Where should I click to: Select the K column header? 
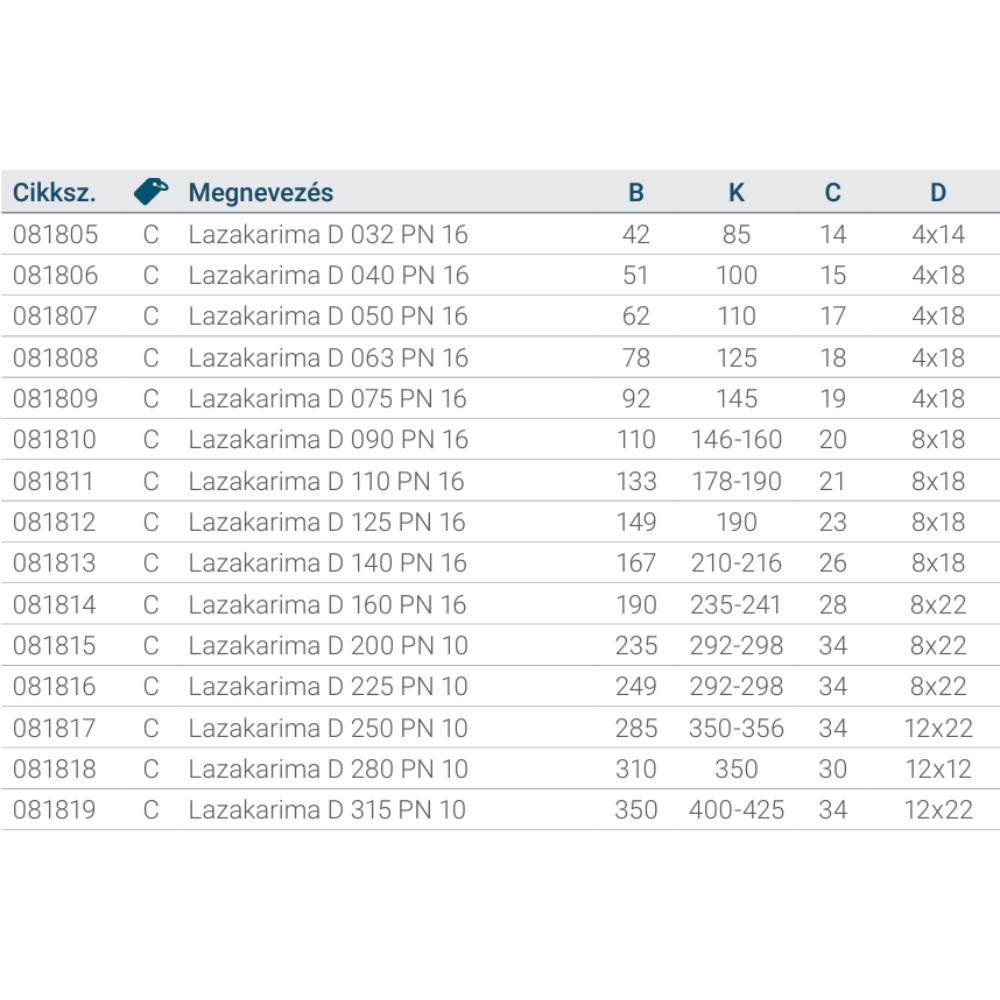click(x=736, y=193)
